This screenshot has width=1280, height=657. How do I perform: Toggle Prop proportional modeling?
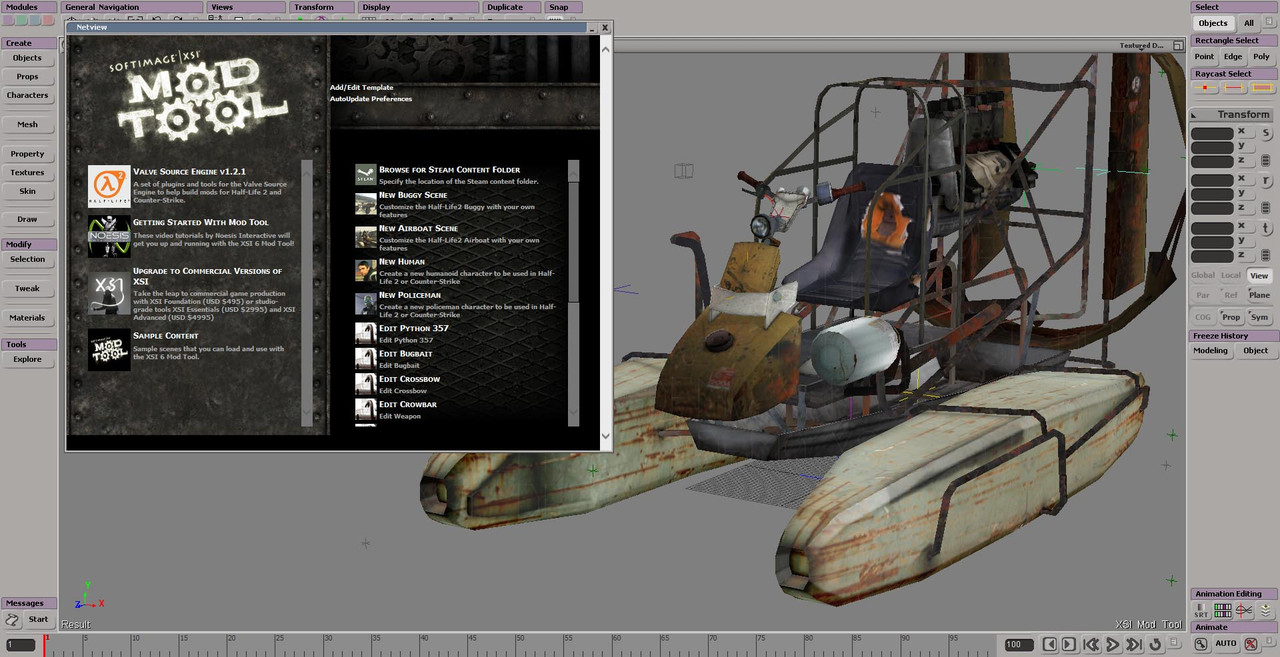pyautogui.click(x=1231, y=317)
